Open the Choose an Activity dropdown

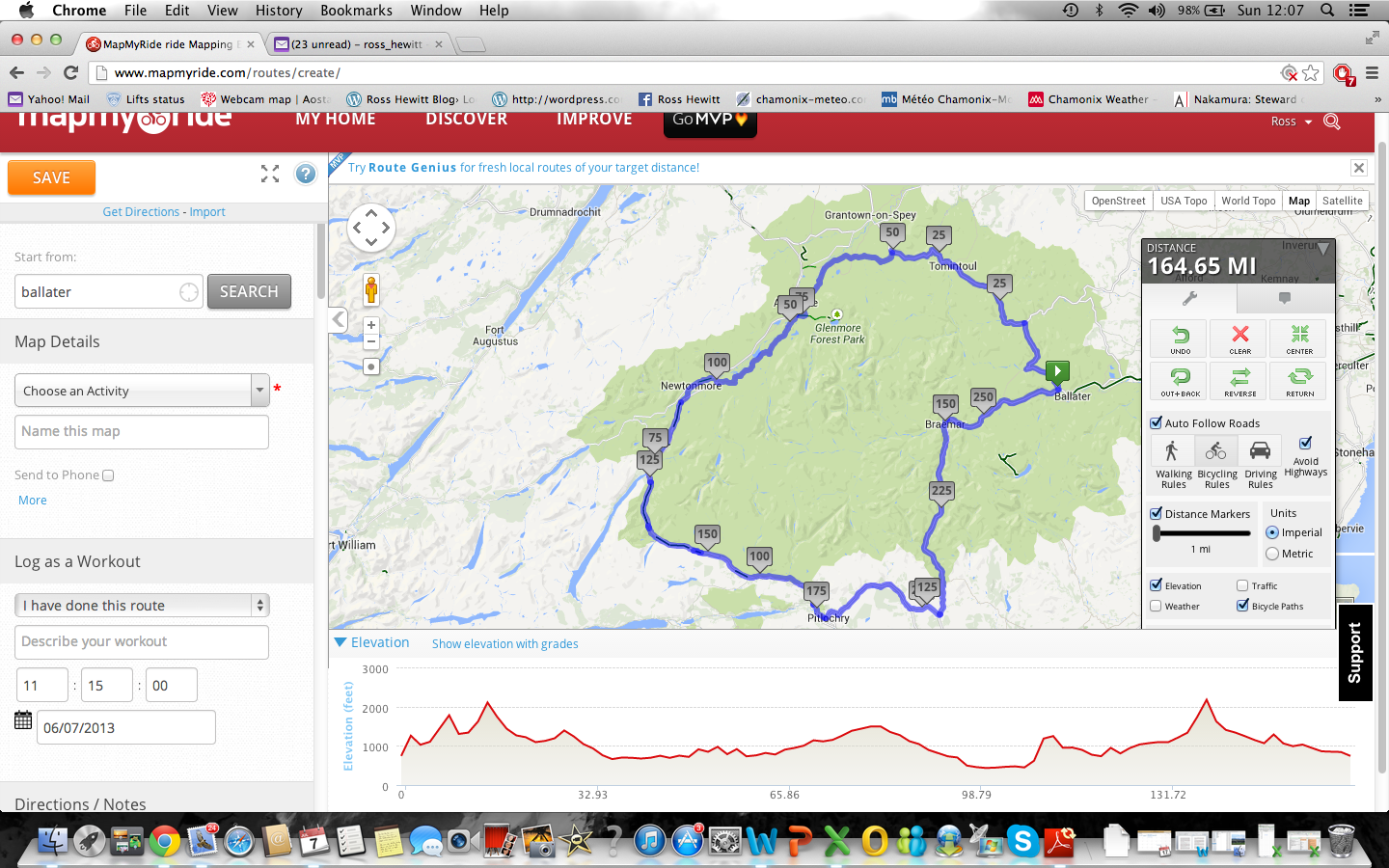point(142,391)
